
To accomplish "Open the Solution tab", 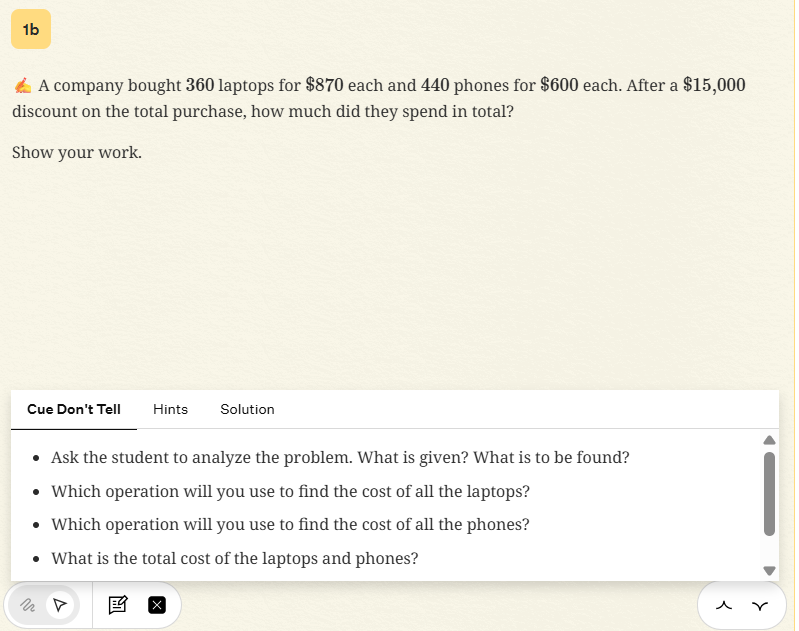I will [x=247, y=409].
